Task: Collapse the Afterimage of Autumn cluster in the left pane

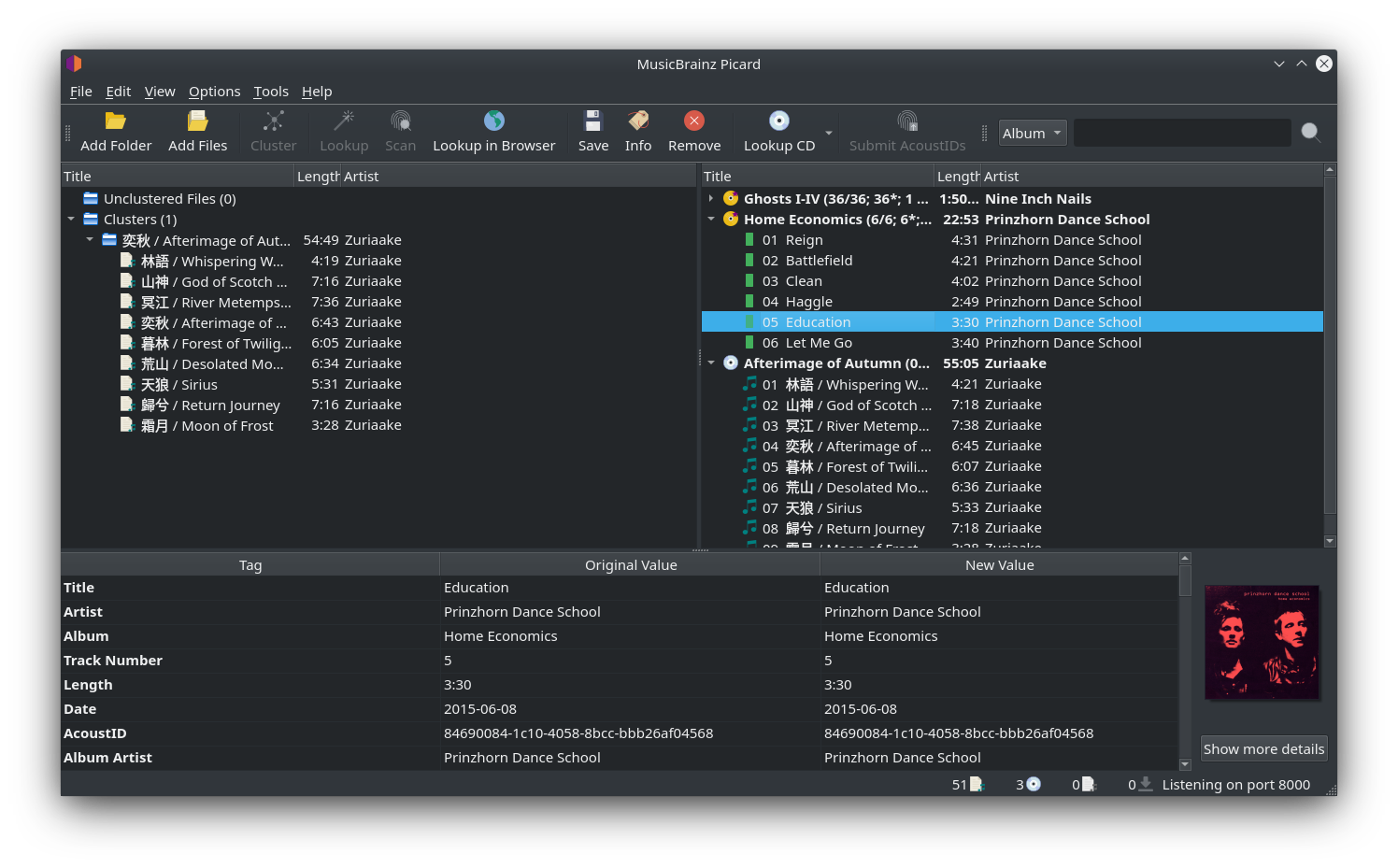Action: (90, 239)
